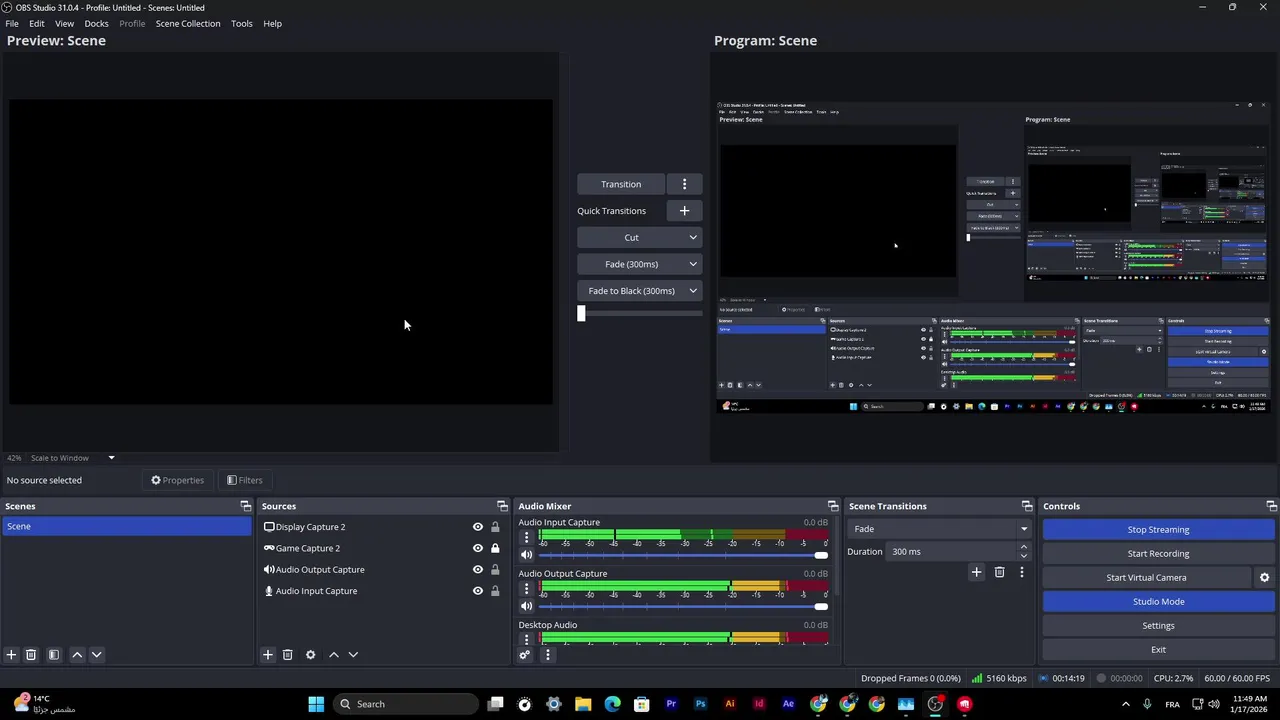The width and height of the screenshot is (1280, 720).
Task: Add a new scene with plus icon
Action: point(11,655)
